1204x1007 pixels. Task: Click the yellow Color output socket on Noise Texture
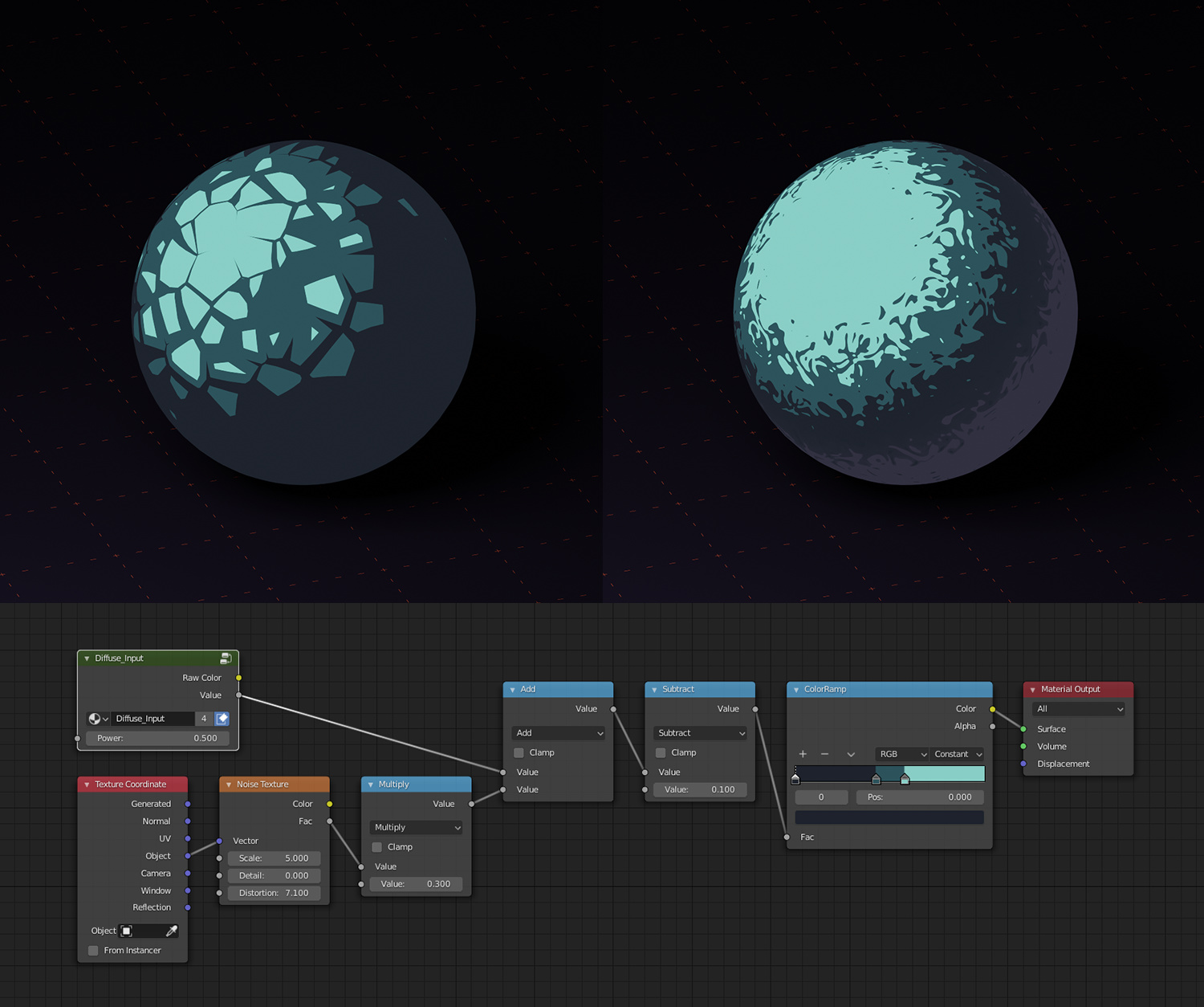coord(329,803)
